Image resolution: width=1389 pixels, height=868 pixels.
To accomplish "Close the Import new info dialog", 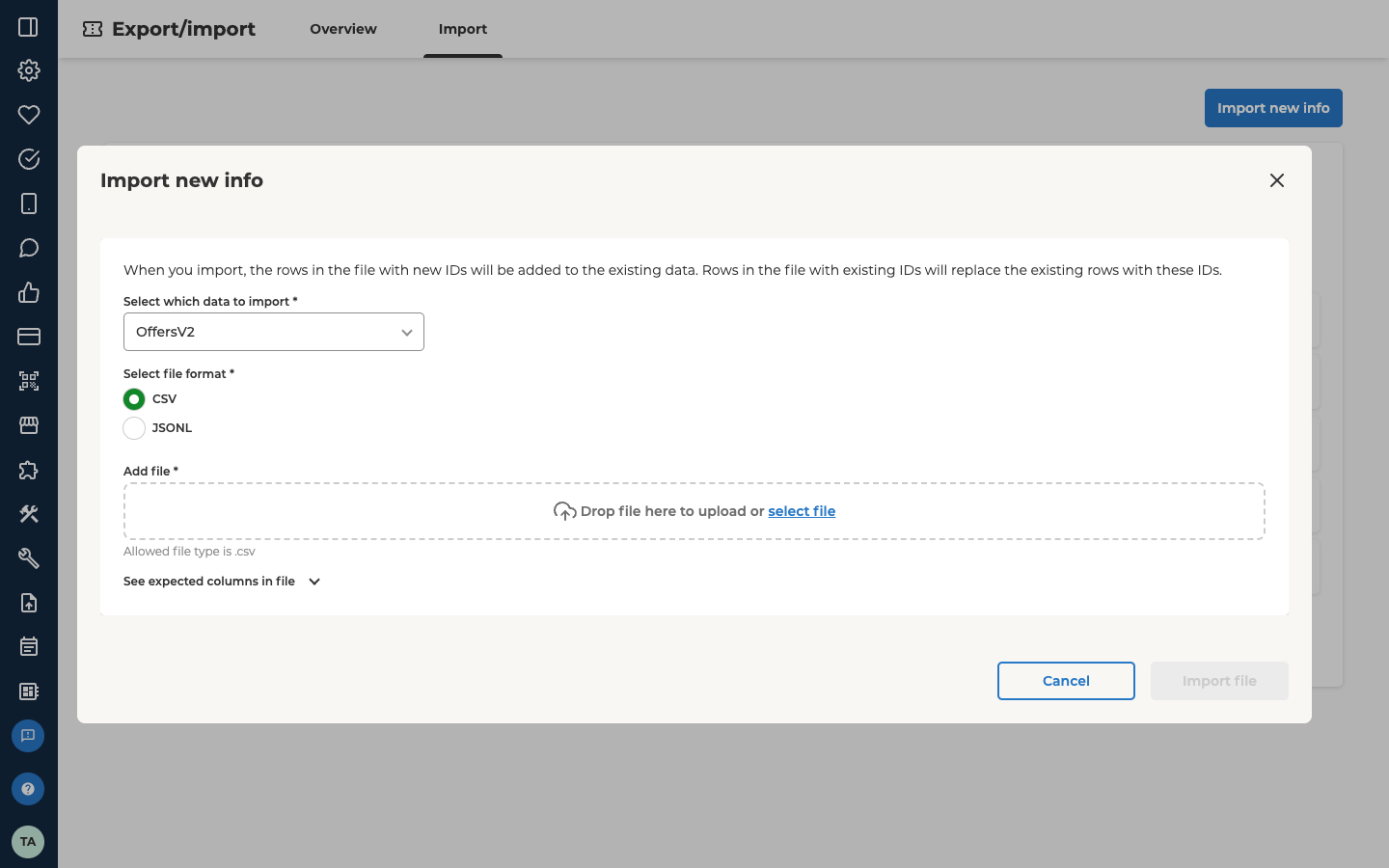I will tap(1277, 180).
